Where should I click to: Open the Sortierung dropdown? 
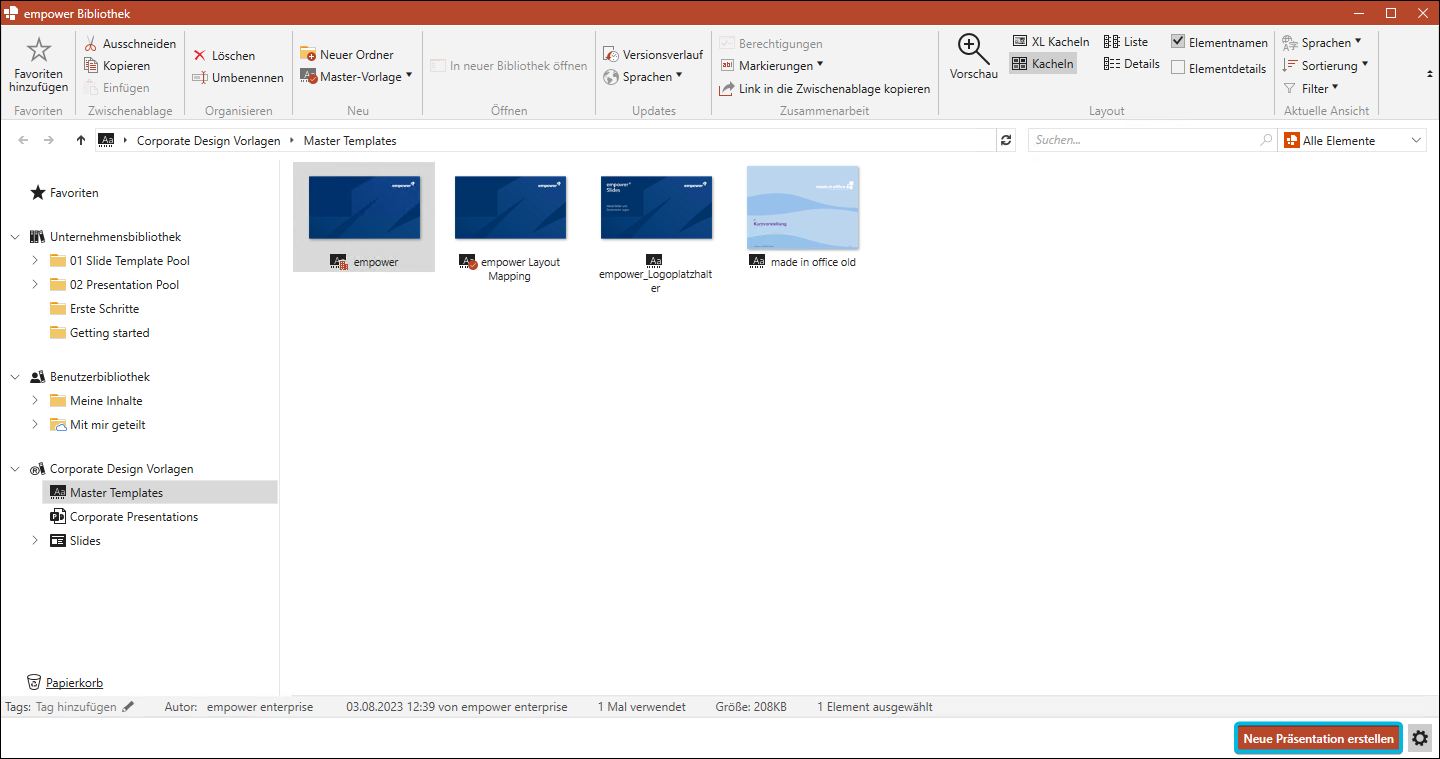coord(1326,66)
